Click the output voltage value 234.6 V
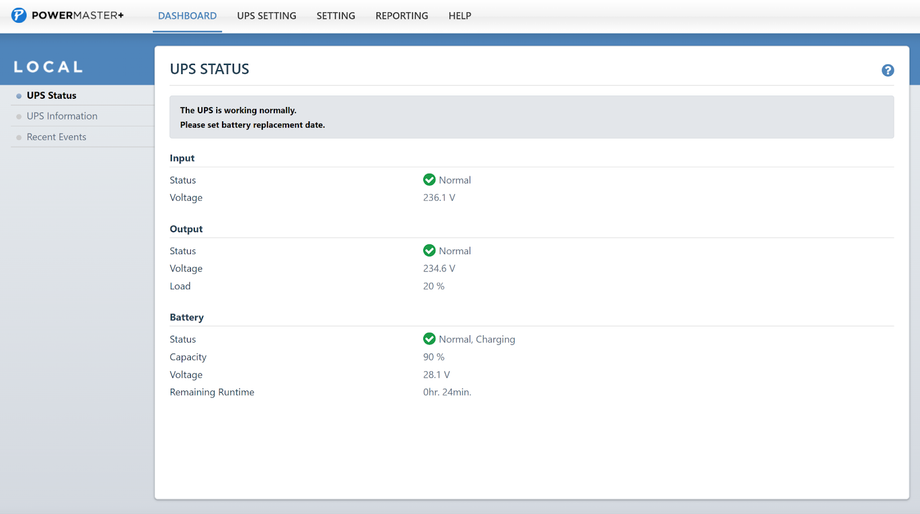Screen dimensions: 920x514 coord(439,268)
